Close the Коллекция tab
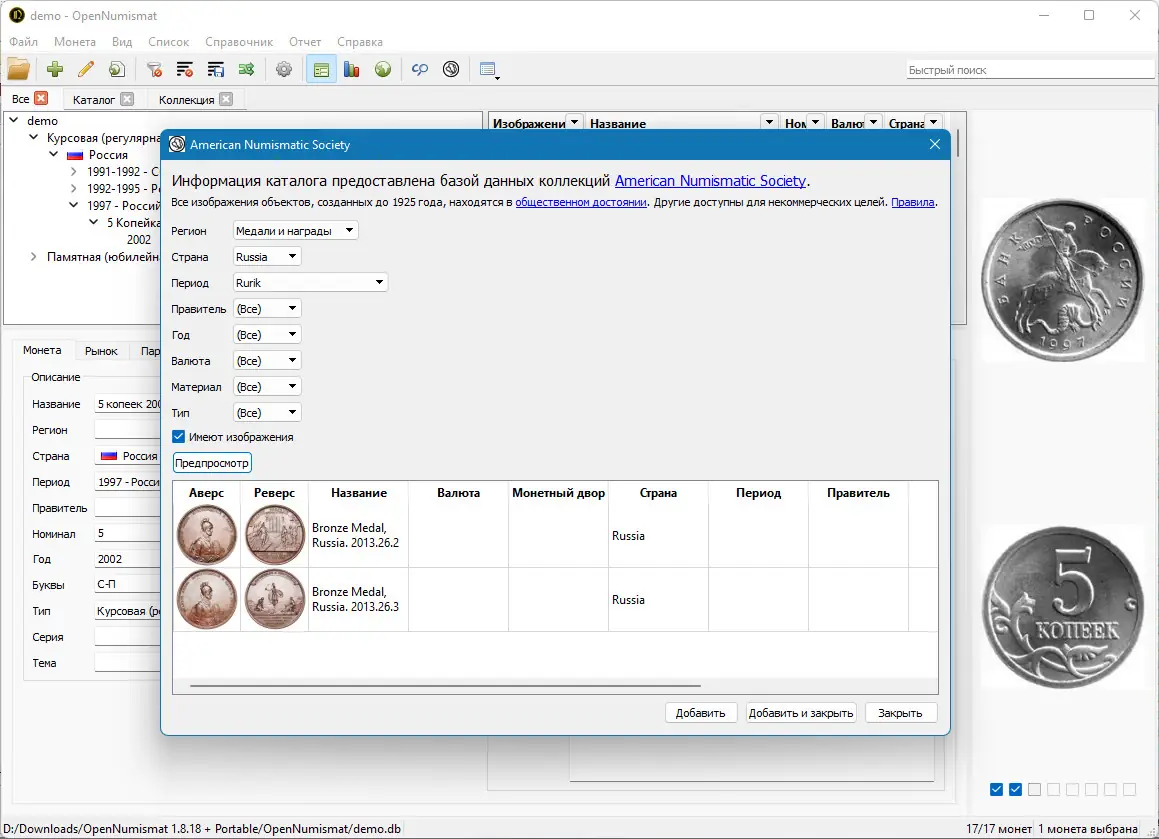Image resolution: width=1159 pixels, height=839 pixels. pyautogui.click(x=226, y=99)
